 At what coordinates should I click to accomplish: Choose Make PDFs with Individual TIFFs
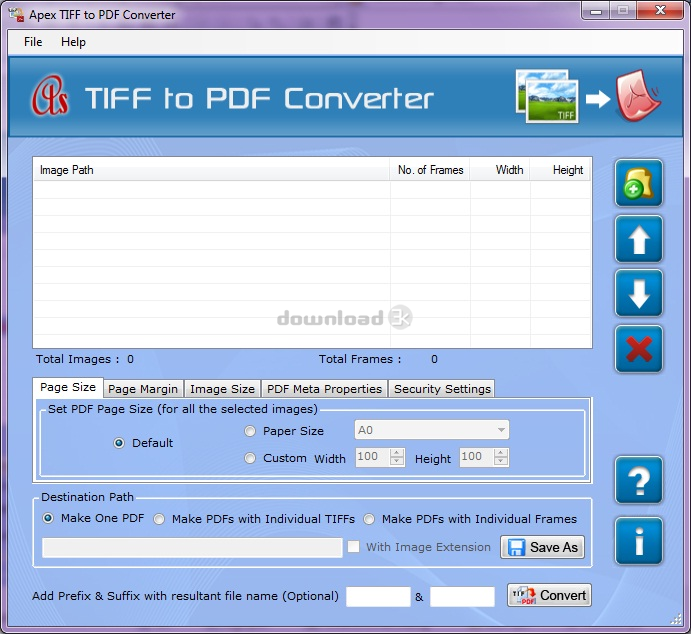pos(159,519)
